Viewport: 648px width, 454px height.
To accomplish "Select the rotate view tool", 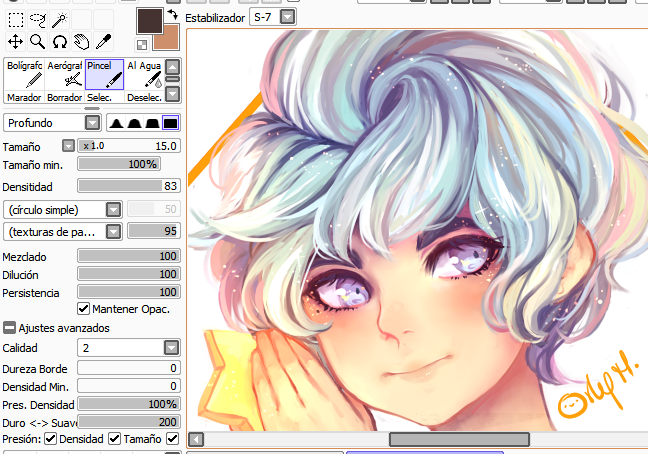I will [60, 42].
